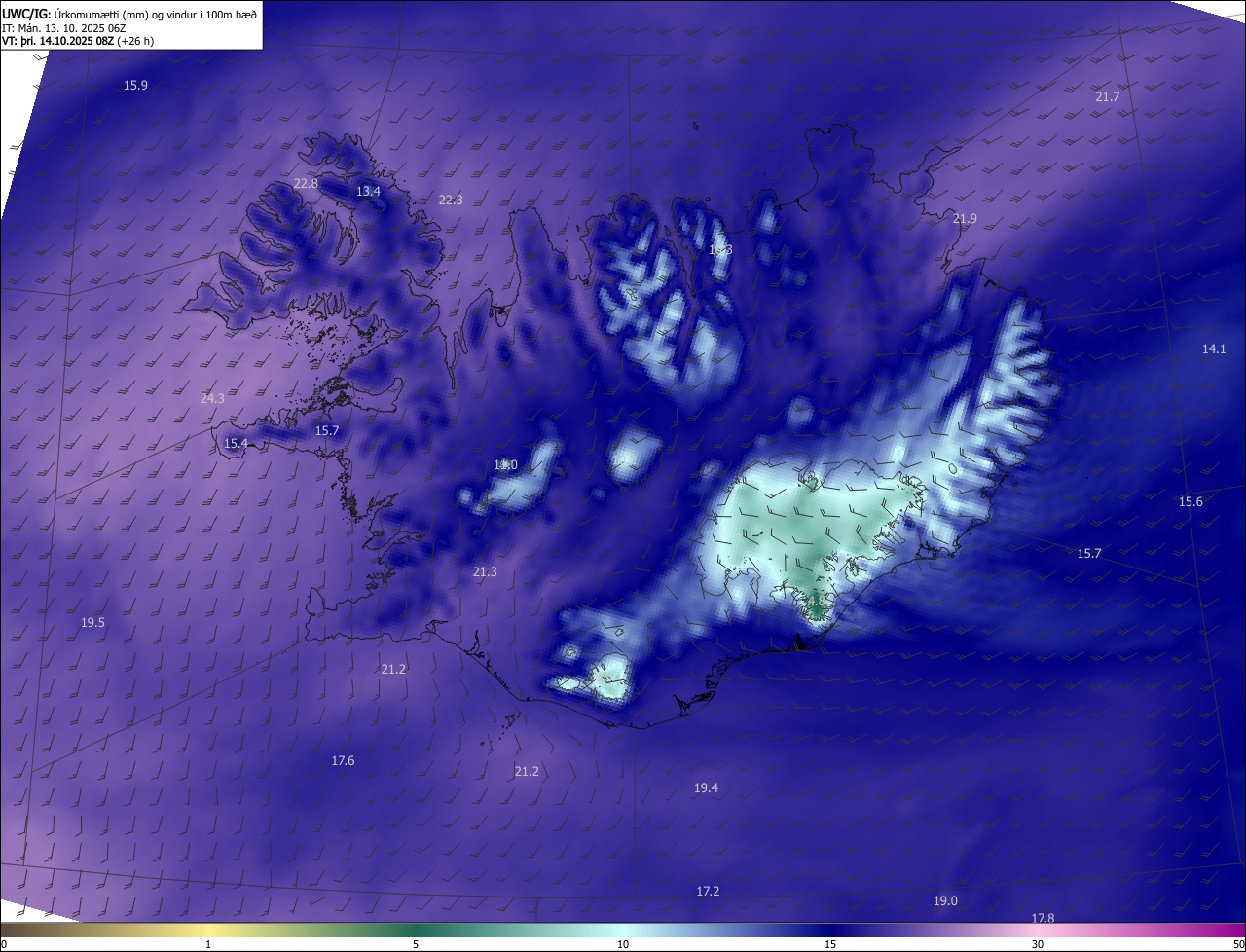Click the '10' tick on the color scale
This screenshot has height=952, width=1246.
623,944
